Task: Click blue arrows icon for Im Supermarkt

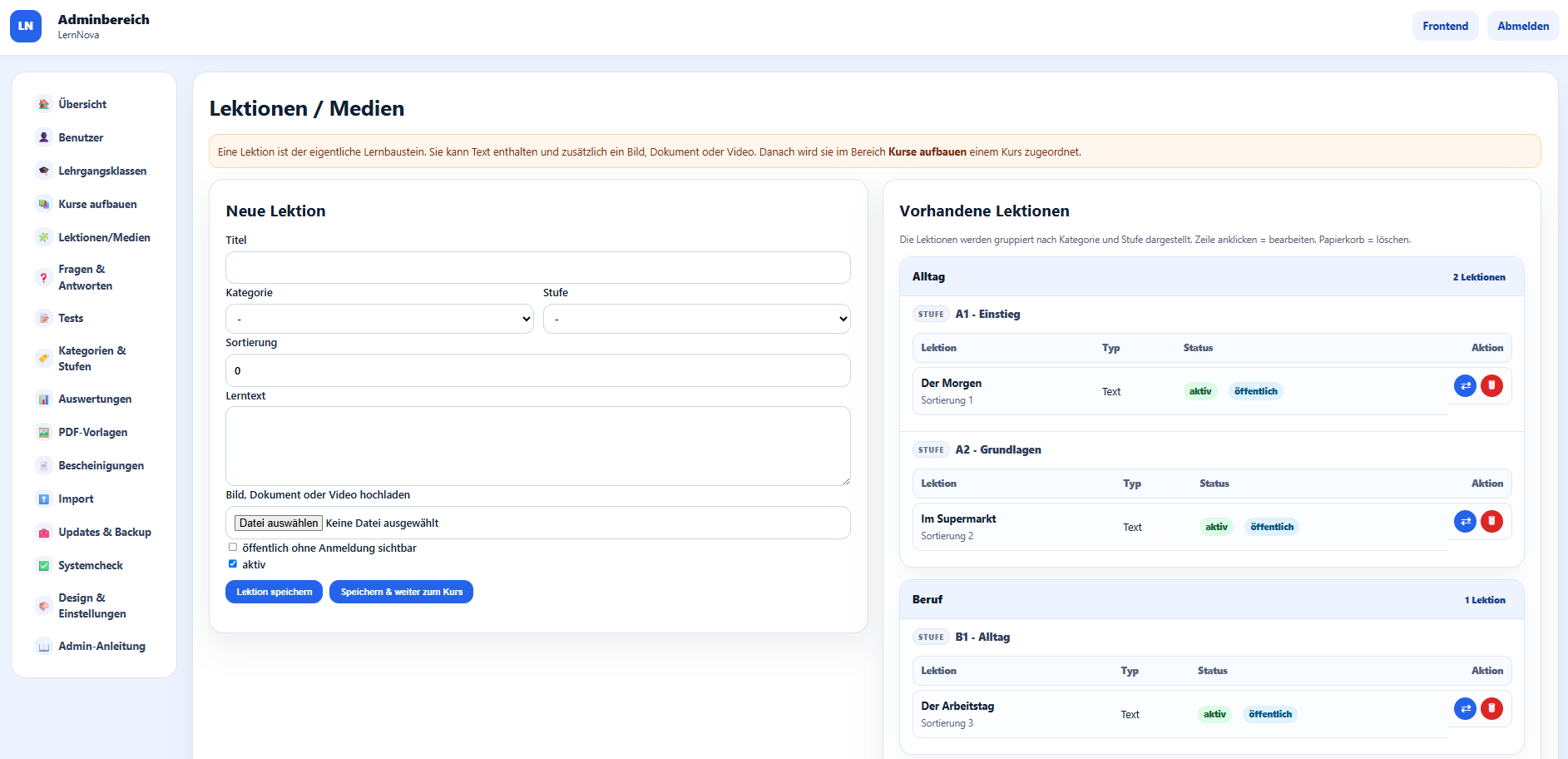Action: (x=1465, y=521)
